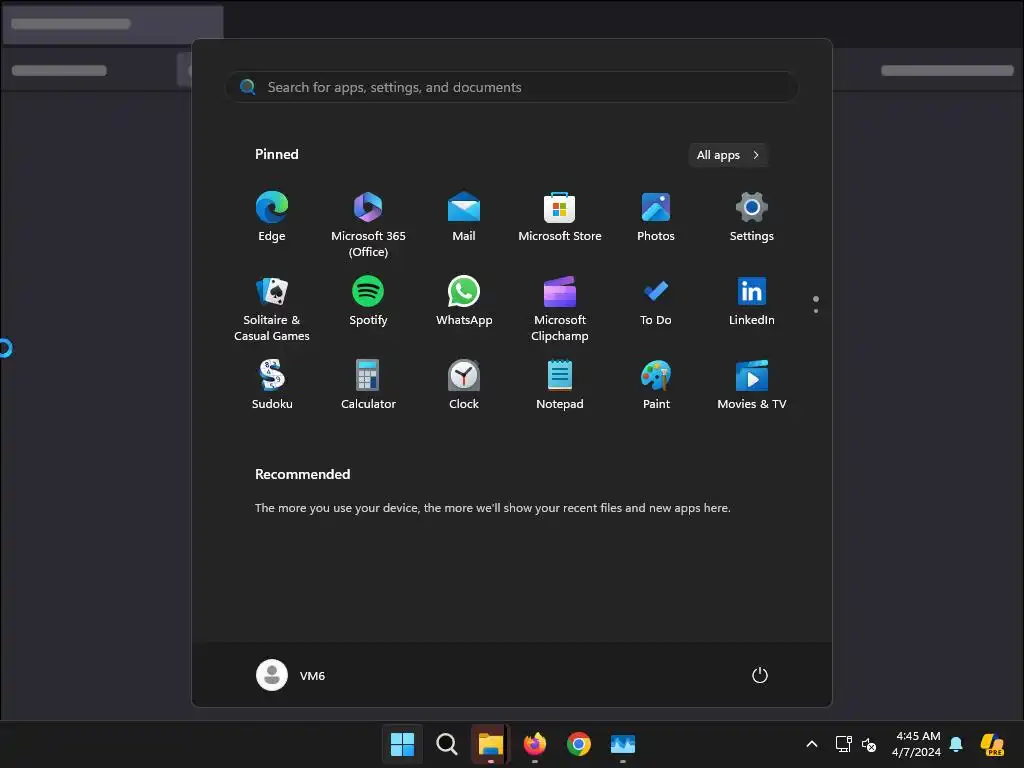Open Settings from pinned apps

pyautogui.click(x=752, y=217)
